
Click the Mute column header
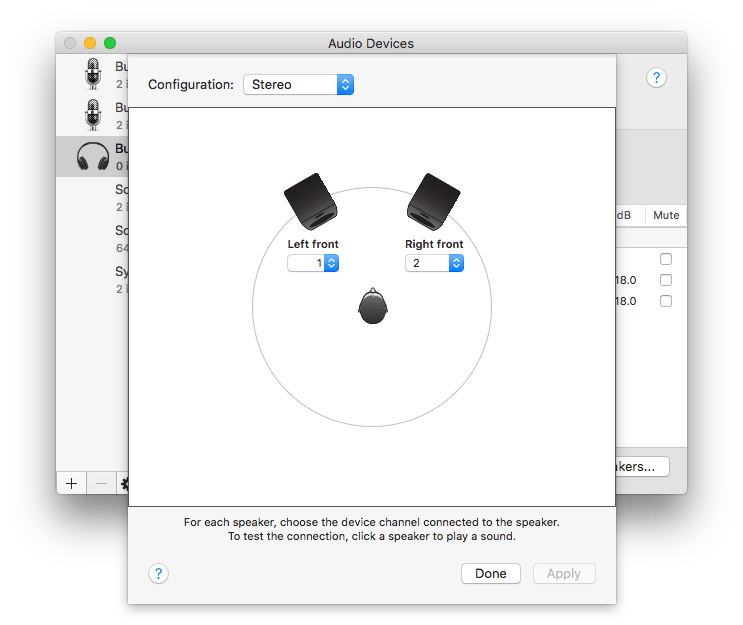[666, 215]
